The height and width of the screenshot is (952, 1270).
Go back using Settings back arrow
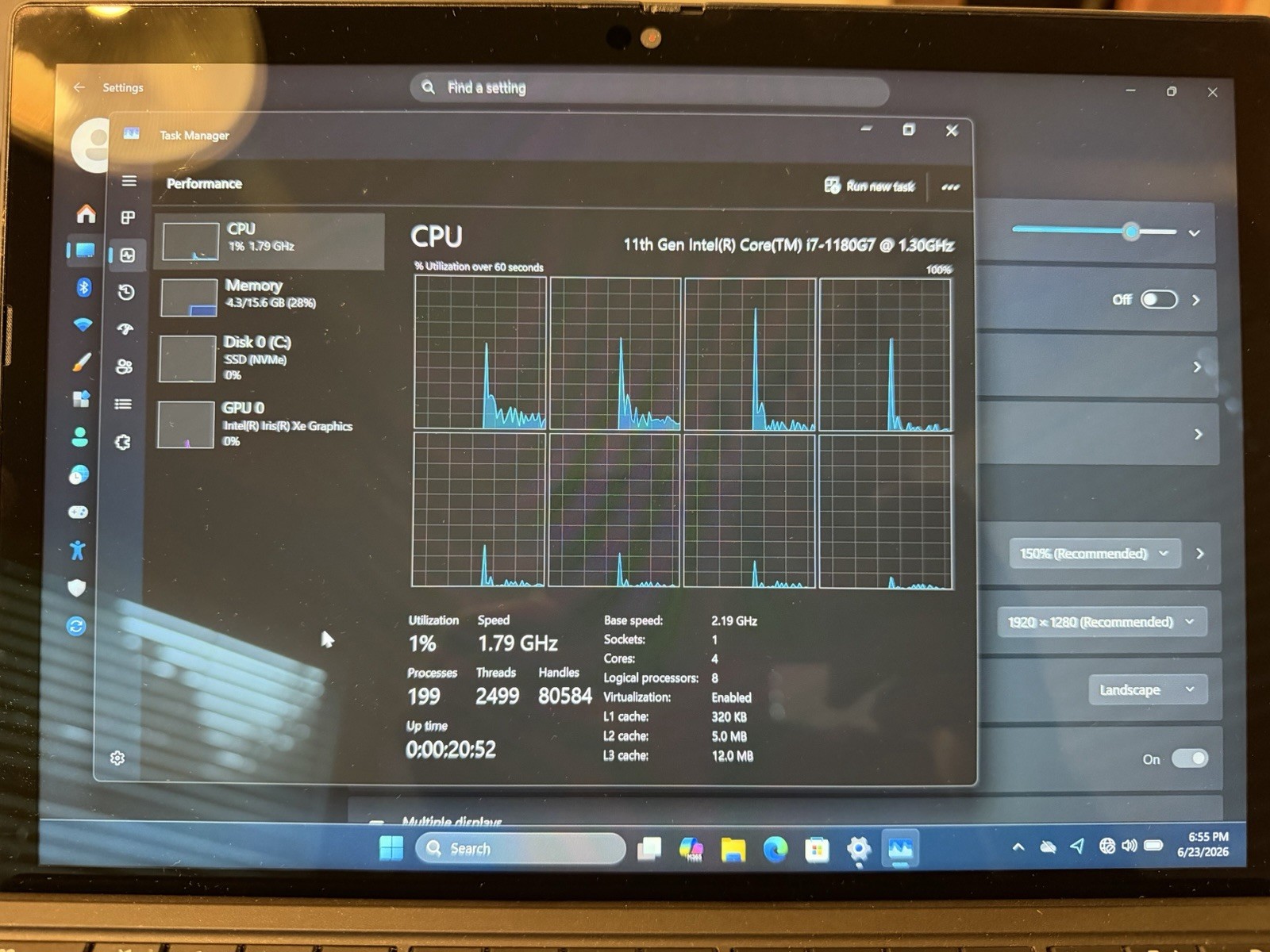point(79,87)
